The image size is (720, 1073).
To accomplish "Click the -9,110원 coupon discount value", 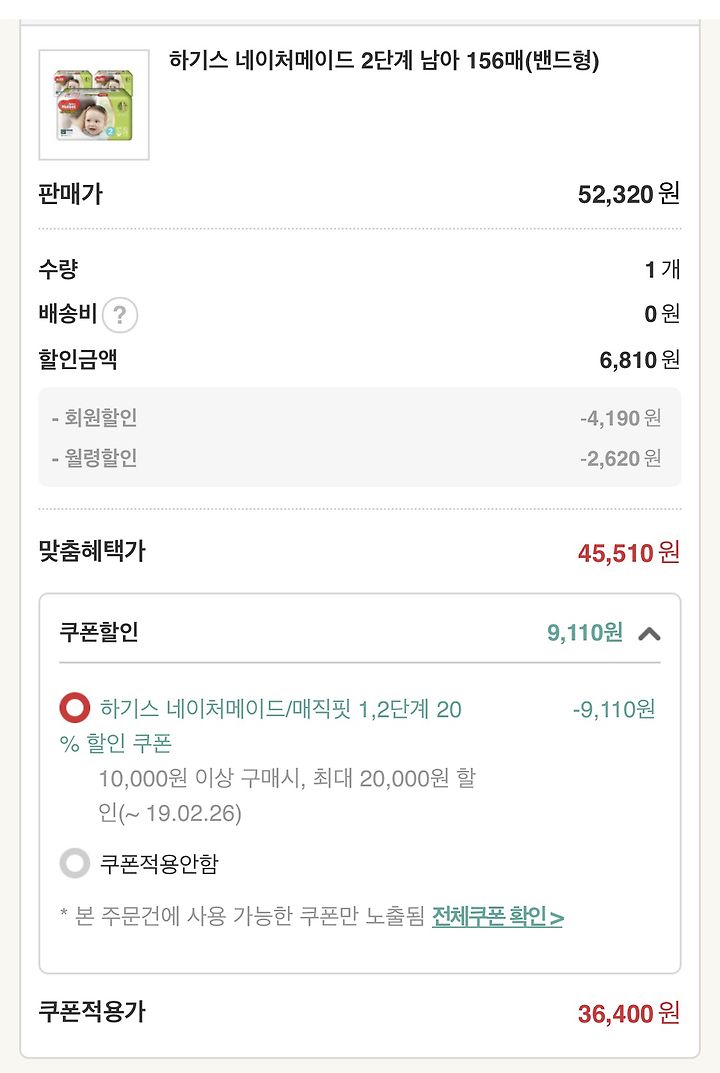I will pos(614,709).
